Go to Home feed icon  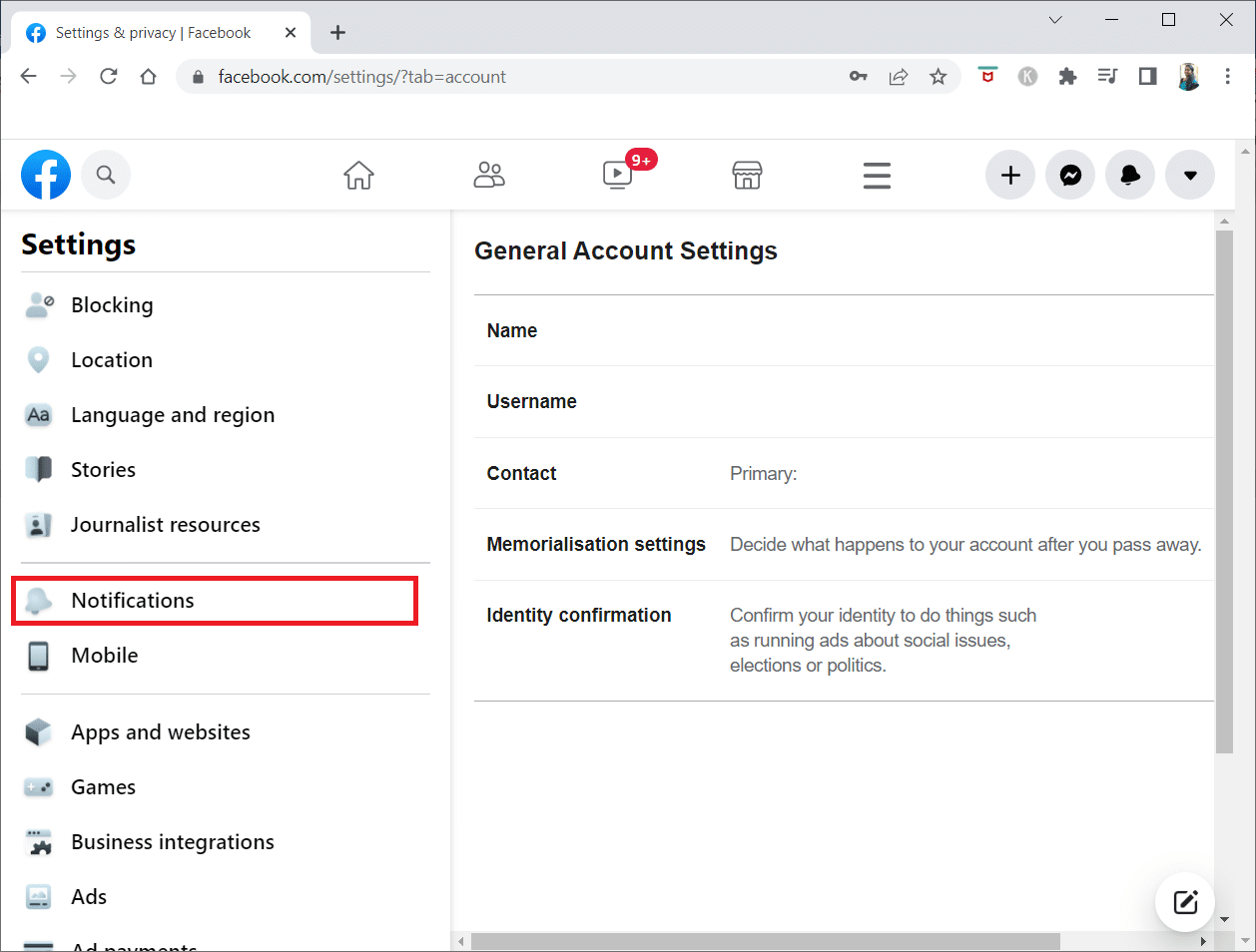click(x=358, y=175)
